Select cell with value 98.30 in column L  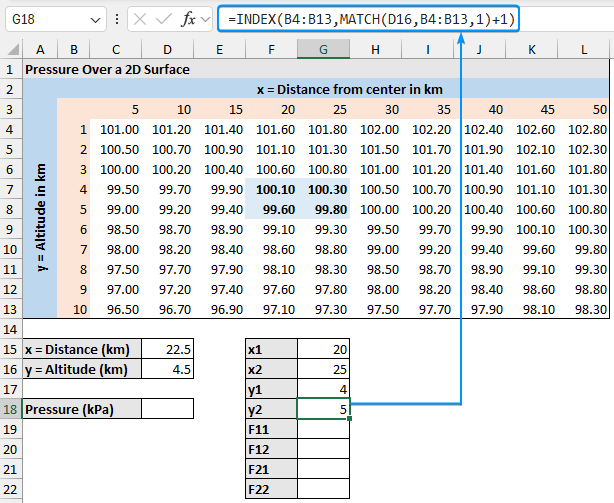point(583,309)
